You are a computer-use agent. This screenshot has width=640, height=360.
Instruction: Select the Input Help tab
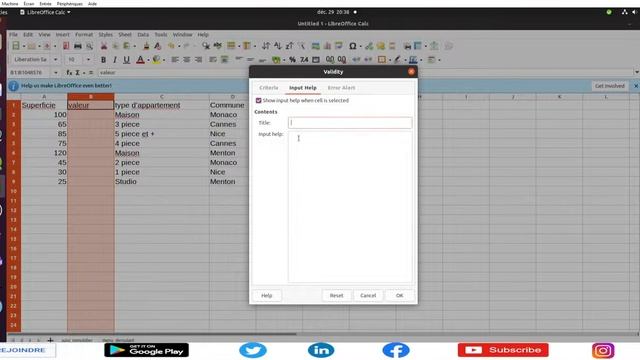tap(303, 88)
